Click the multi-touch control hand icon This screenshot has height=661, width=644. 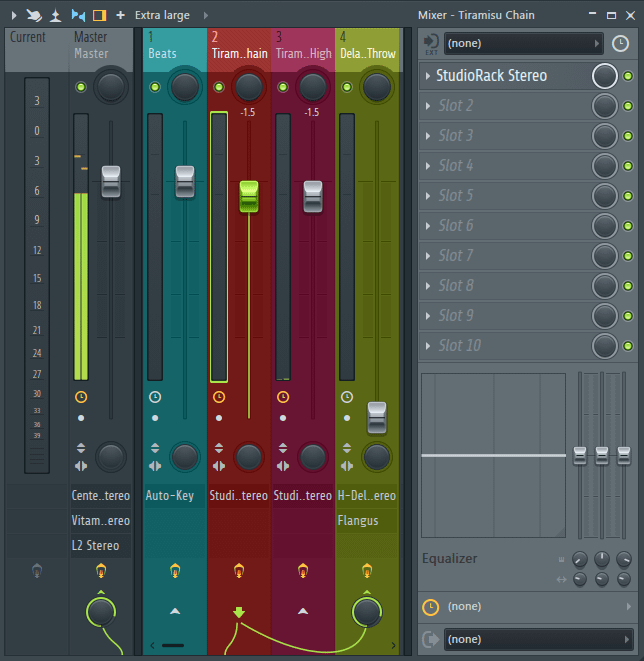pyautogui.click(x=34, y=16)
